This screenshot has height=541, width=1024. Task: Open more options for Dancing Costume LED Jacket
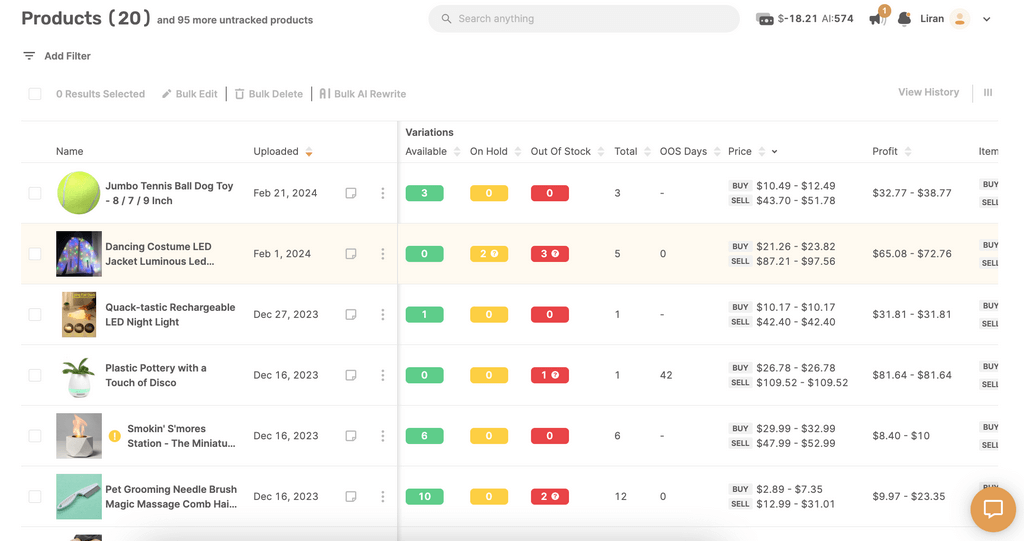tap(383, 254)
